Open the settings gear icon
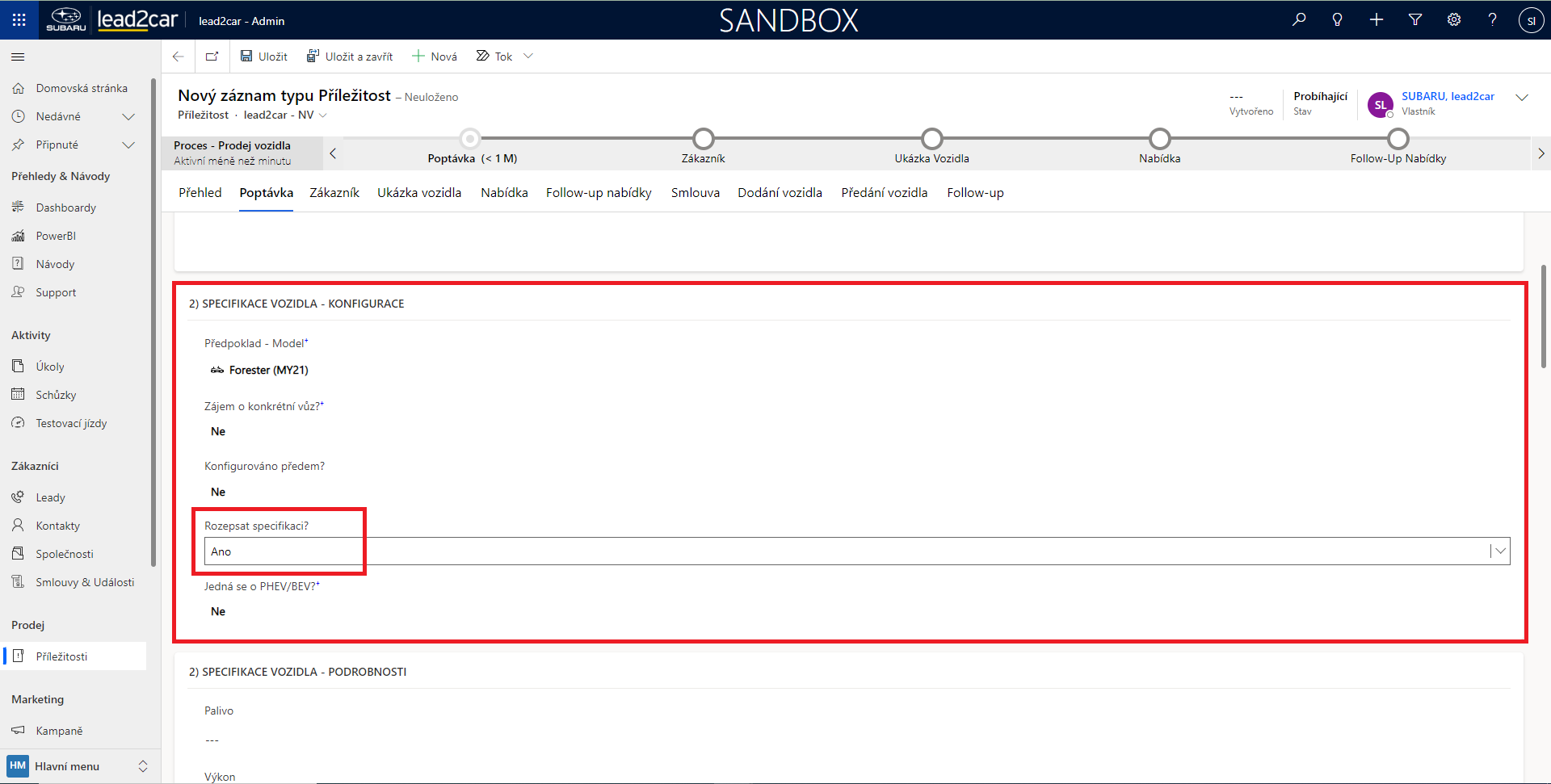This screenshot has width=1551, height=784. click(x=1454, y=19)
